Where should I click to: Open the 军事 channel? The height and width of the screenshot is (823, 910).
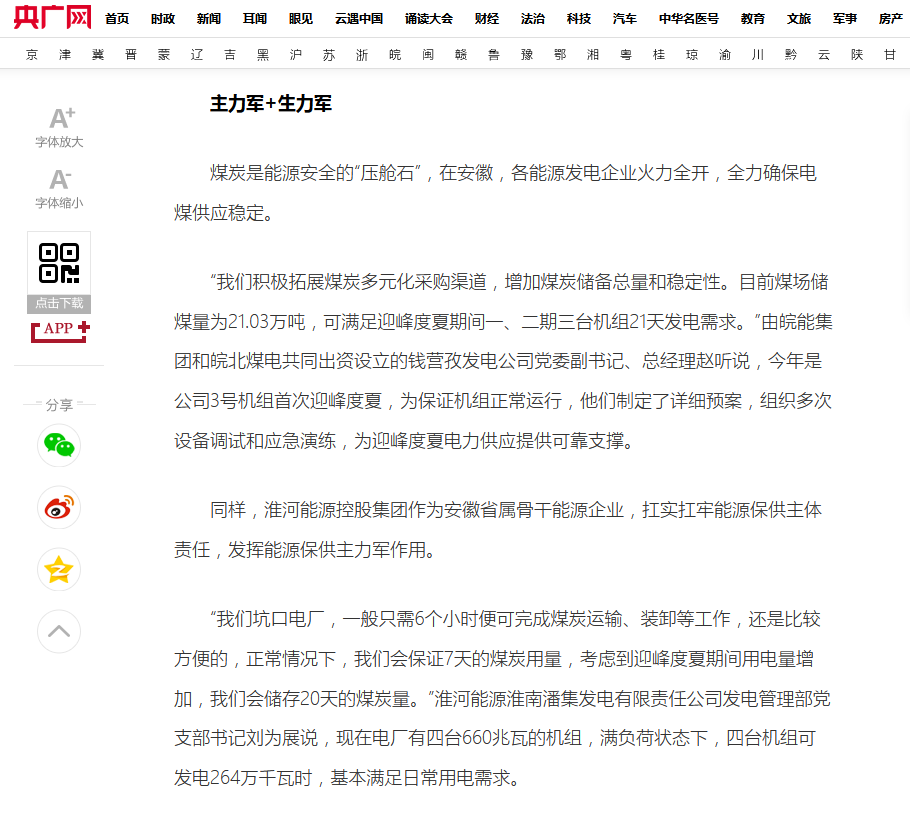(845, 19)
